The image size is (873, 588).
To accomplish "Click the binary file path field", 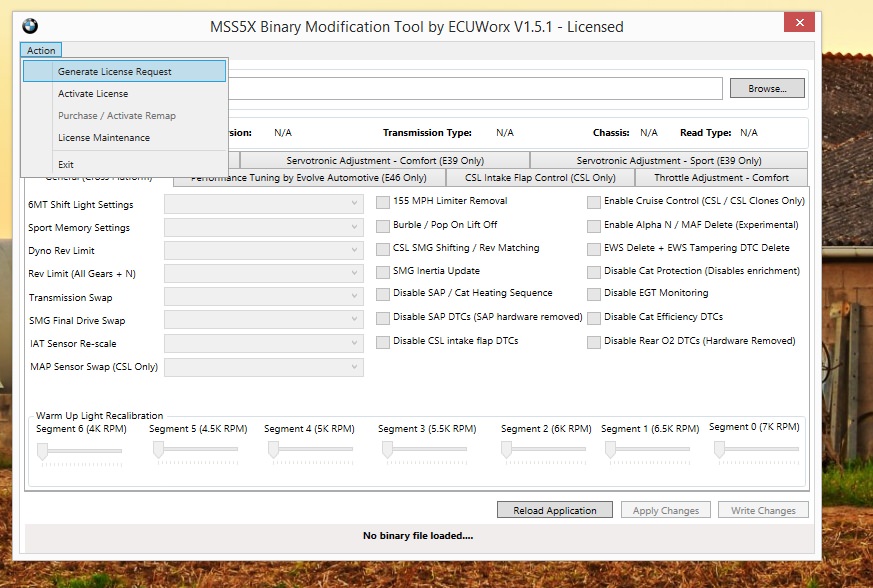I will click(x=475, y=89).
